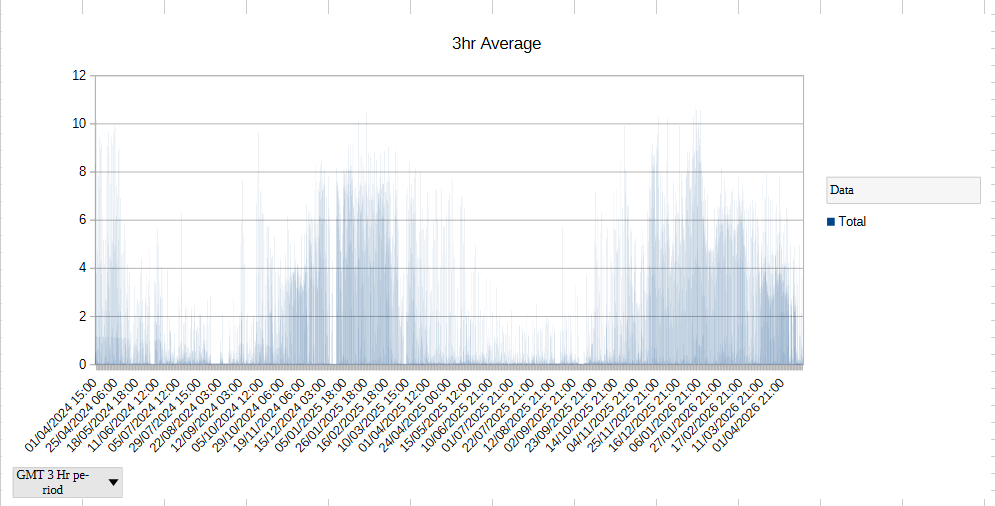This screenshot has height=506, width=995.
Task: Click the 01/04/2026 21:00 X-axis label
Action: click(753, 412)
